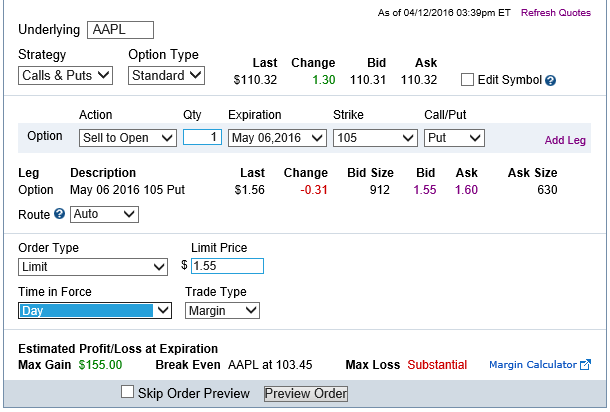Screen dimensions: 610x412
Task: Enable the Edit Symbol checkbox
Action: [467, 80]
